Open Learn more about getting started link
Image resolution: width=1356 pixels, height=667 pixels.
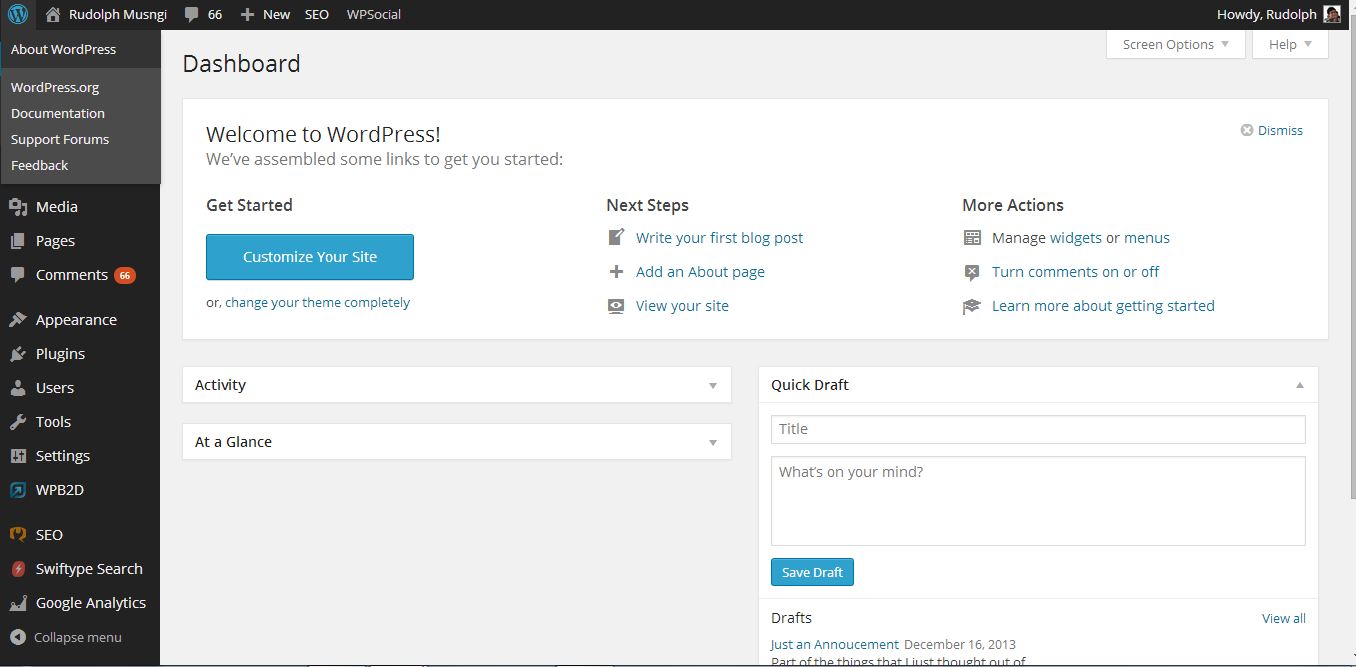pyautogui.click(x=1103, y=306)
